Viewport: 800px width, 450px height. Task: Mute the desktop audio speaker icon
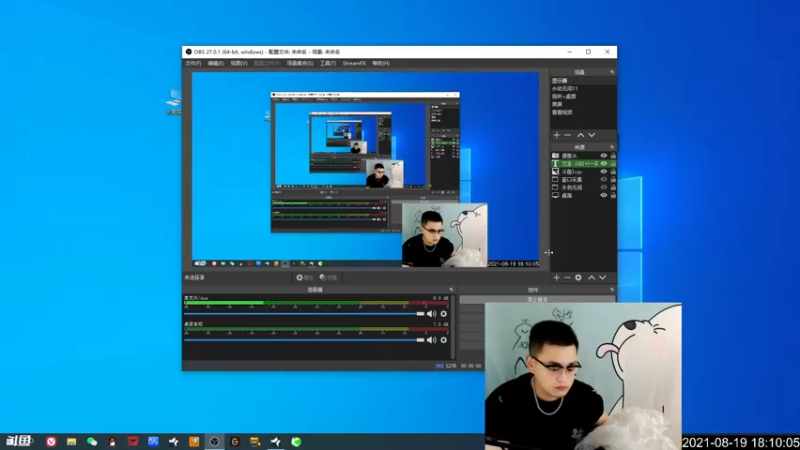point(431,340)
